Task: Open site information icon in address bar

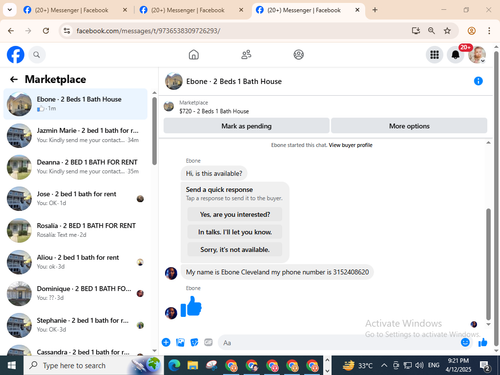Action: pyautogui.click(x=67, y=31)
